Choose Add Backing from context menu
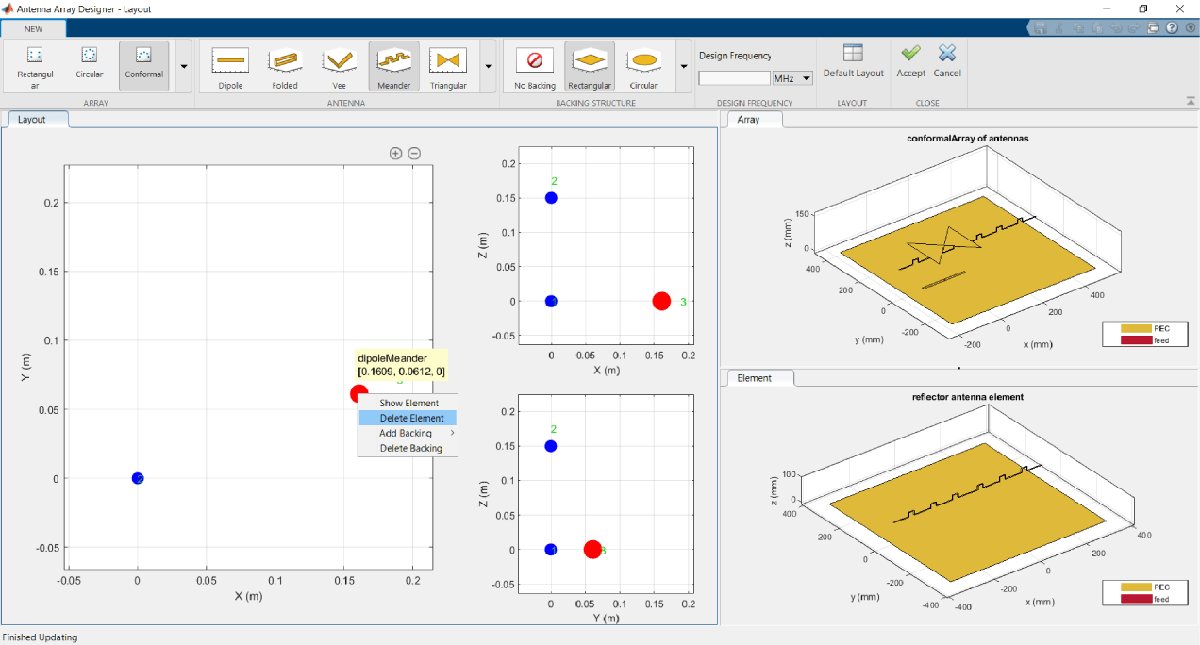This screenshot has width=1200, height=645. [x=408, y=433]
